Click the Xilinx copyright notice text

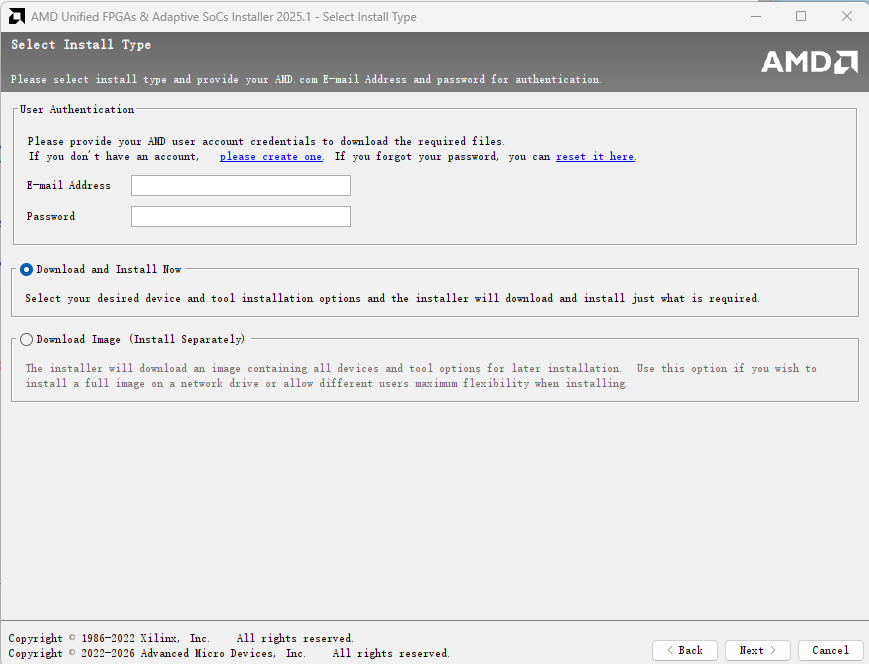(180, 638)
